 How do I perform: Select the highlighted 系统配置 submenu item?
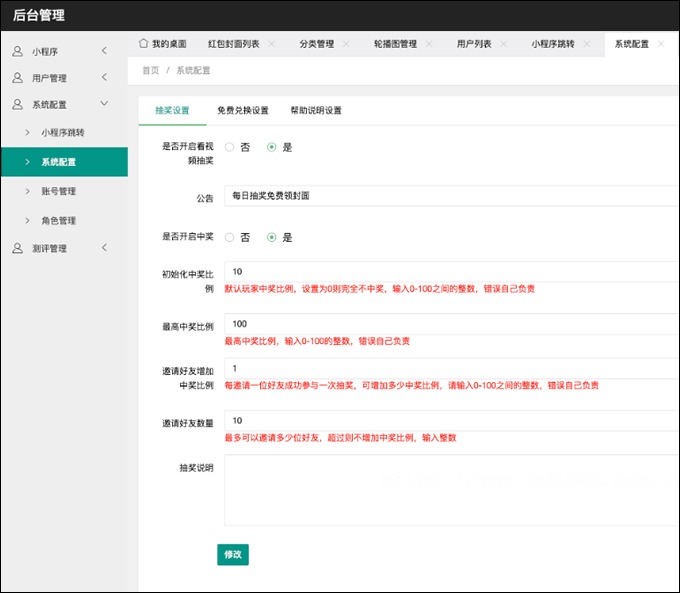(x=64, y=162)
